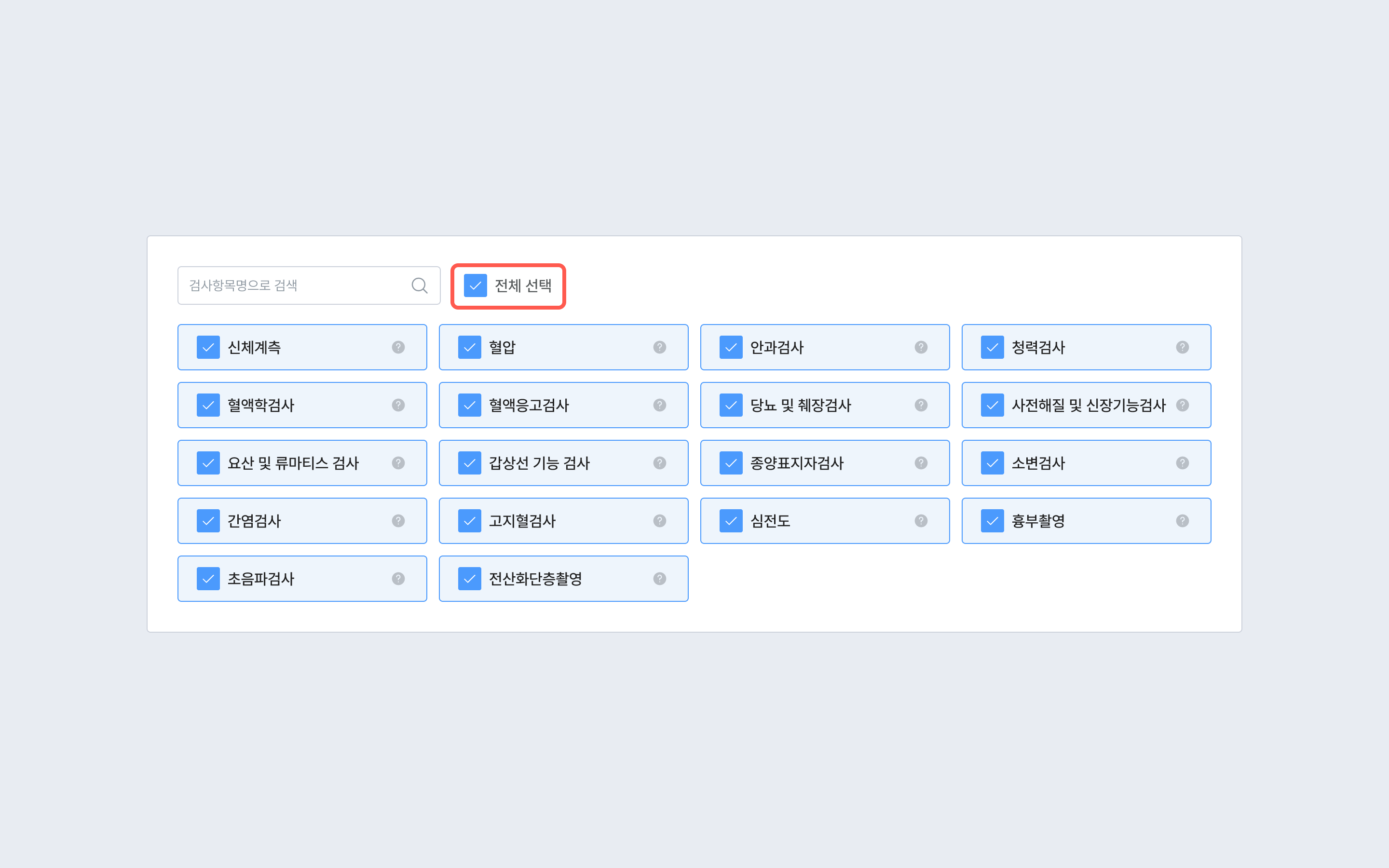Toggle the 소변검사 checkbox
1389x868 pixels.
coord(992,463)
